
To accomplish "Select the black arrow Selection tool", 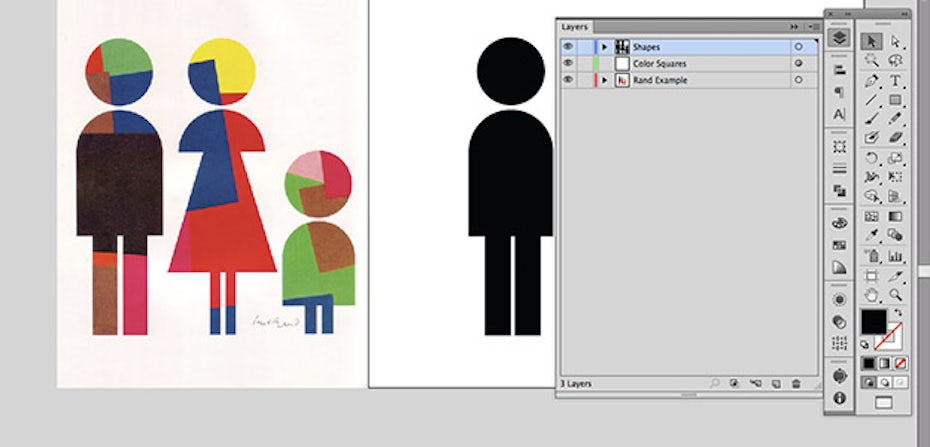I will 872,41.
